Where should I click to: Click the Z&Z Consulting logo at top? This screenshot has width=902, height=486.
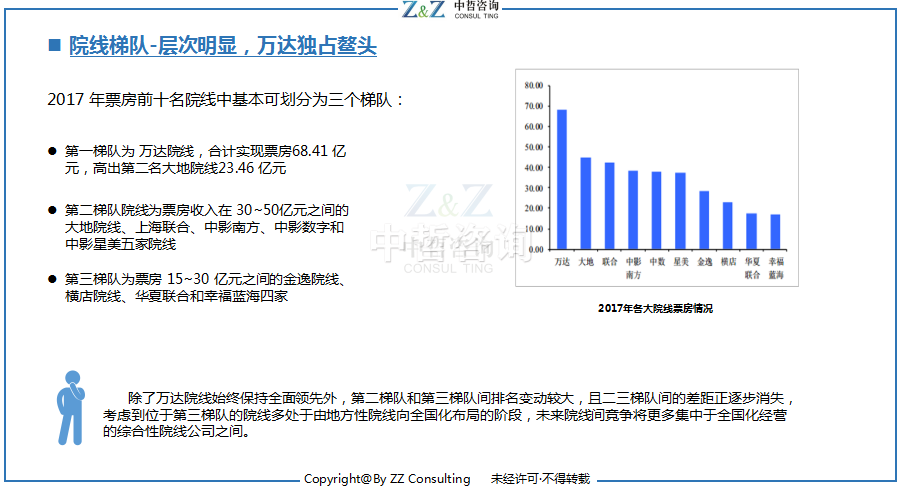pyautogui.click(x=450, y=11)
